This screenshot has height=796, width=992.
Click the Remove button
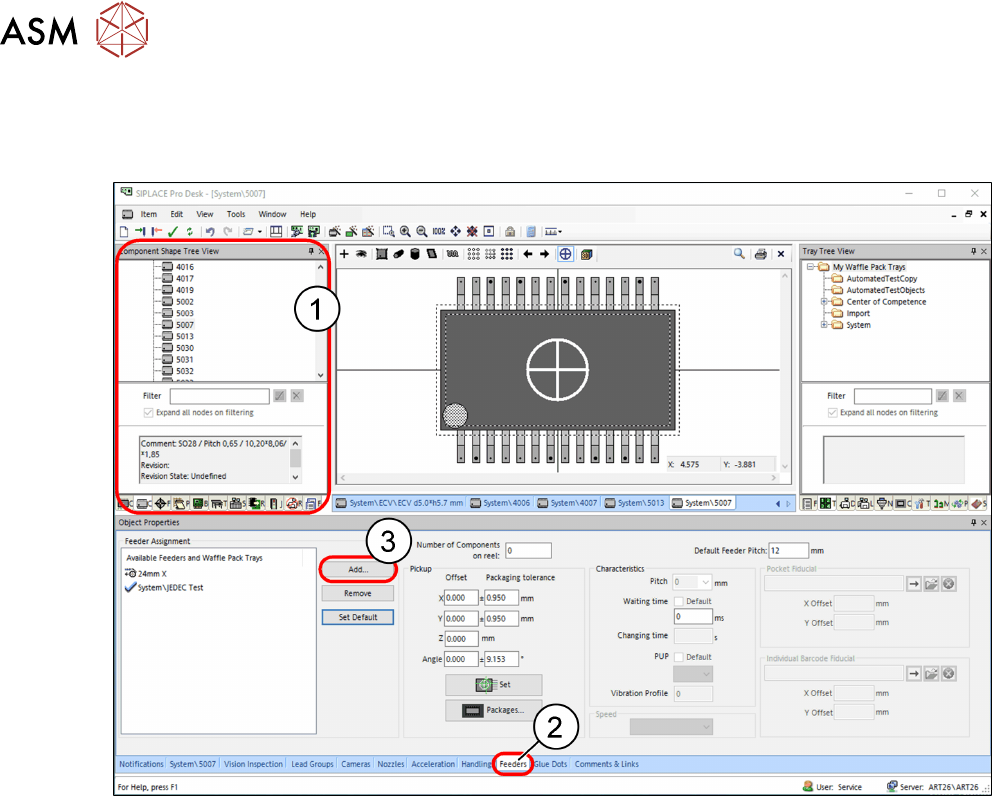tap(358, 594)
